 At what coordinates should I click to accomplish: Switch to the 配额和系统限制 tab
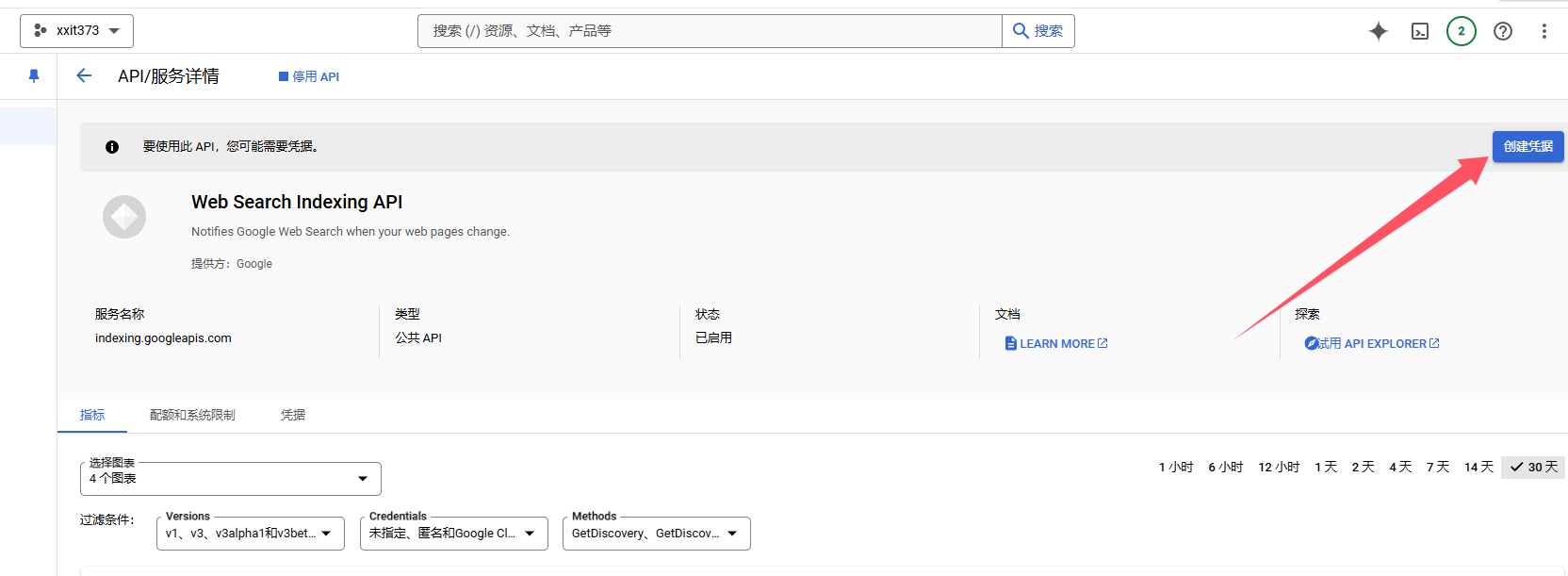click(192, 415)
